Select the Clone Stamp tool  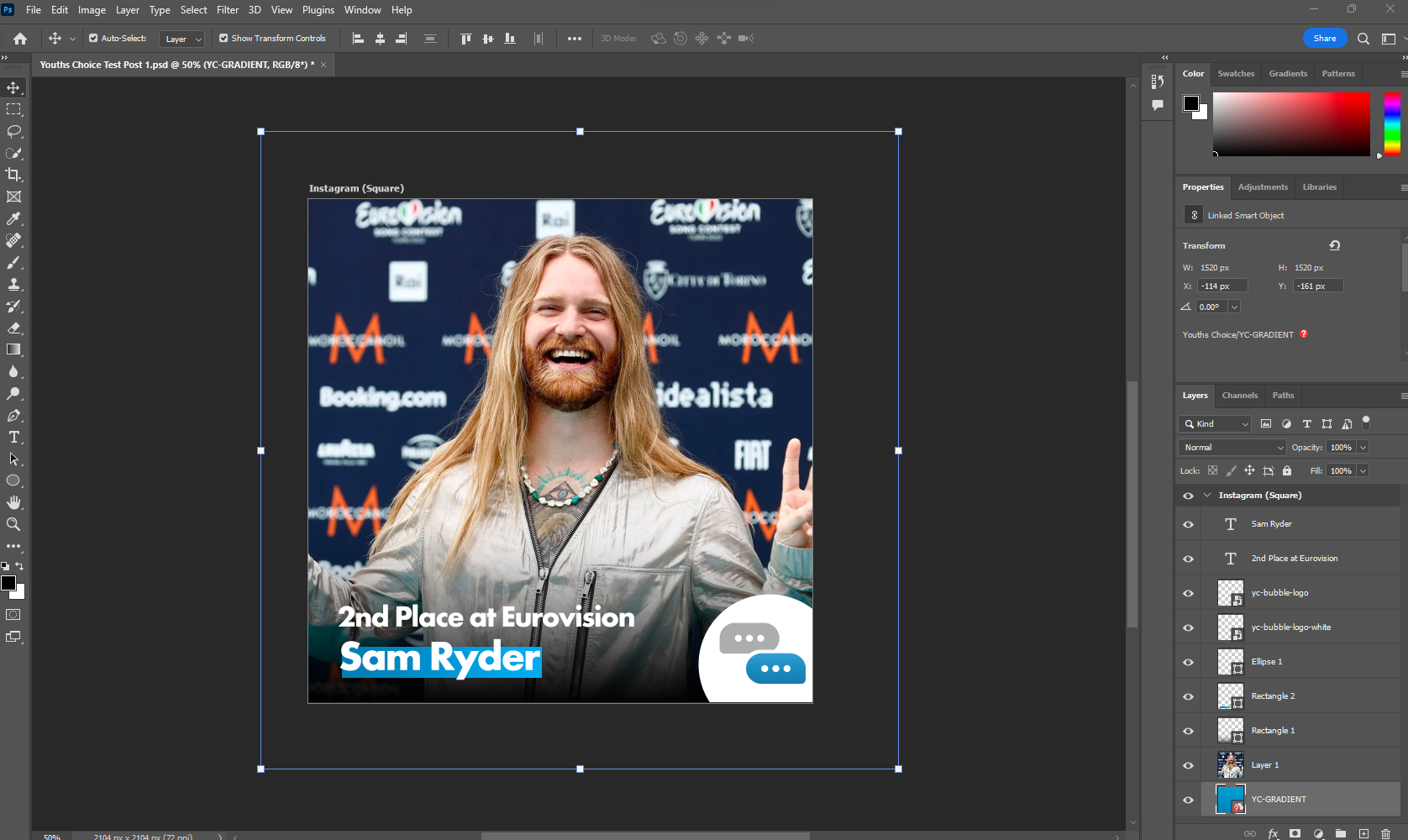pos(13,284)
